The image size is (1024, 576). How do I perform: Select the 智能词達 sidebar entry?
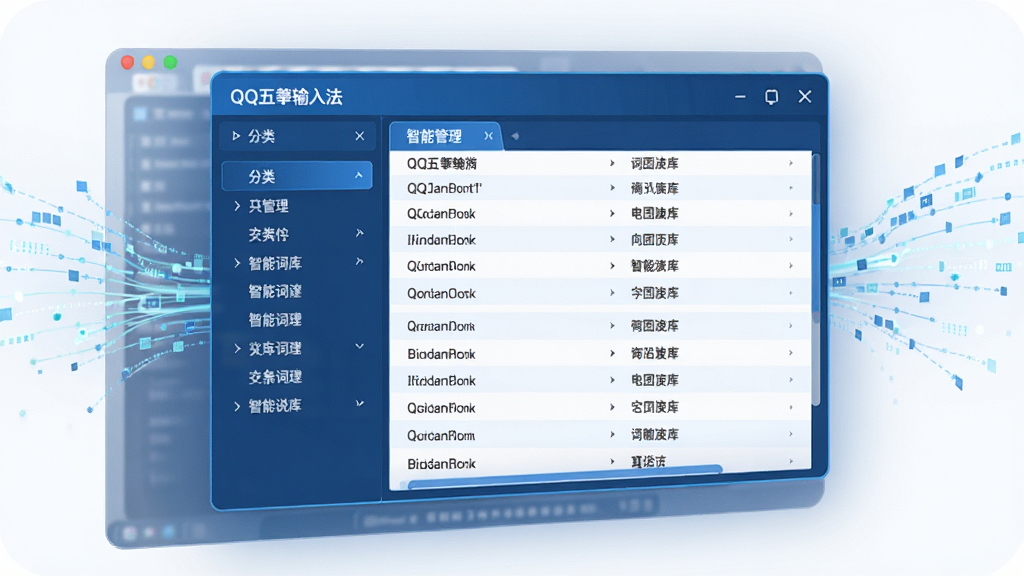pyautogui.click(x=275, y=291)
